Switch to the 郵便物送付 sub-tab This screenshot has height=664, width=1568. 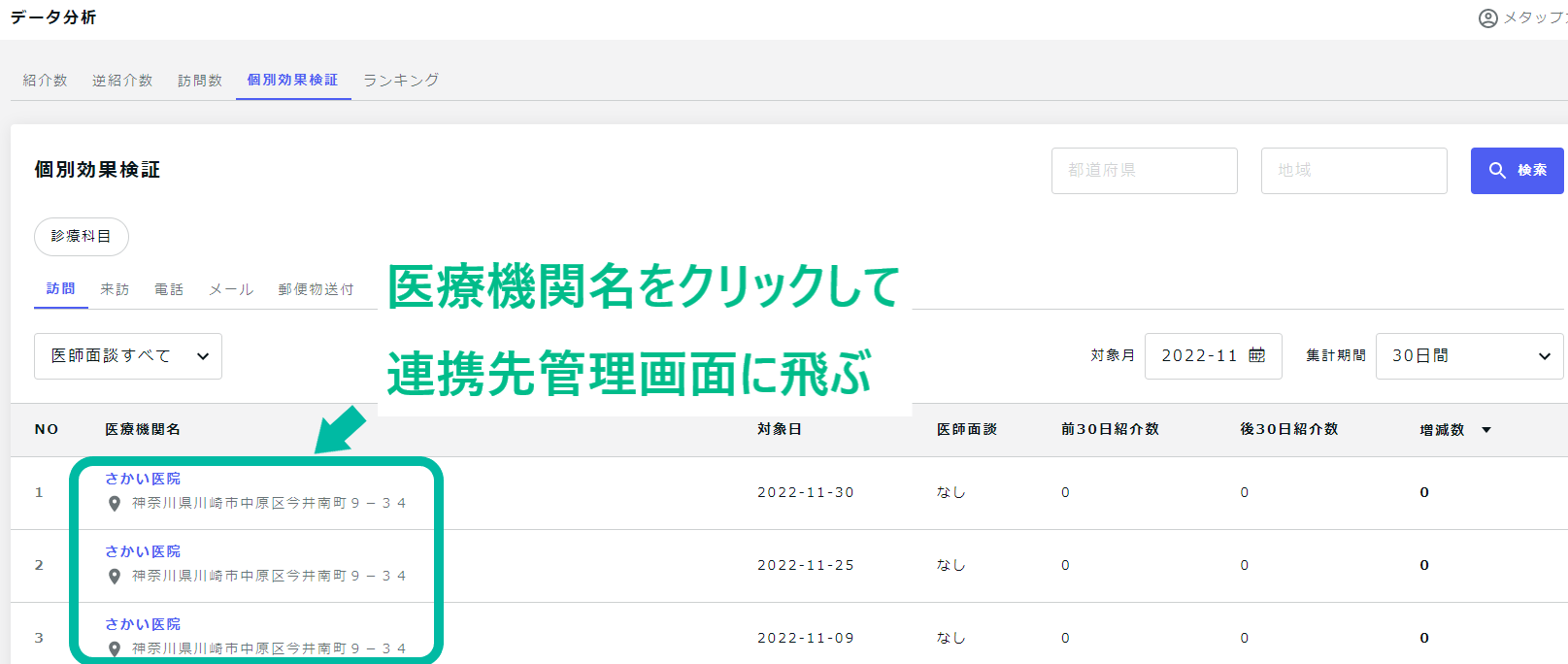click(x=316, y=289)
